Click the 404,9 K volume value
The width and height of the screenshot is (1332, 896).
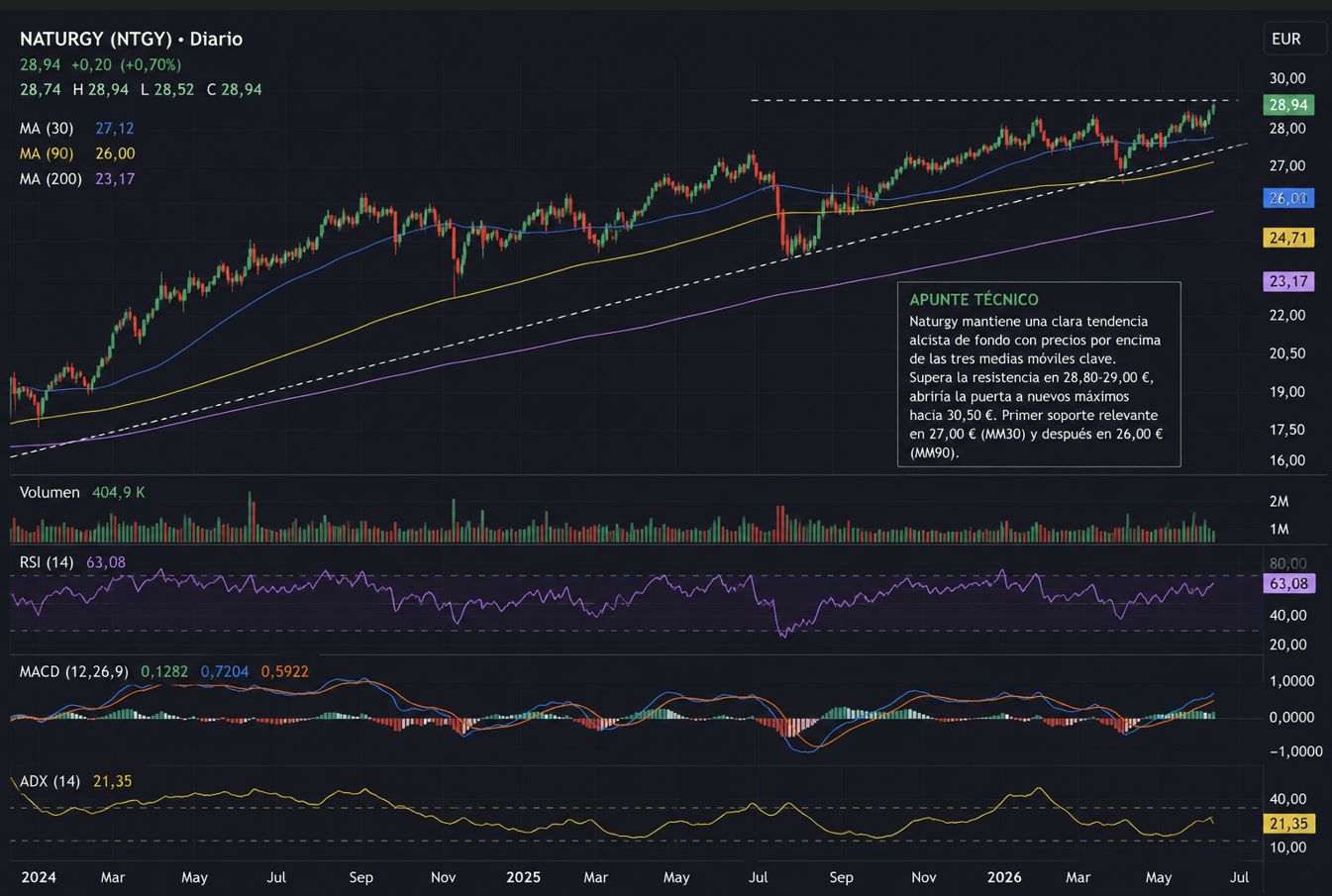pos(119,492)
